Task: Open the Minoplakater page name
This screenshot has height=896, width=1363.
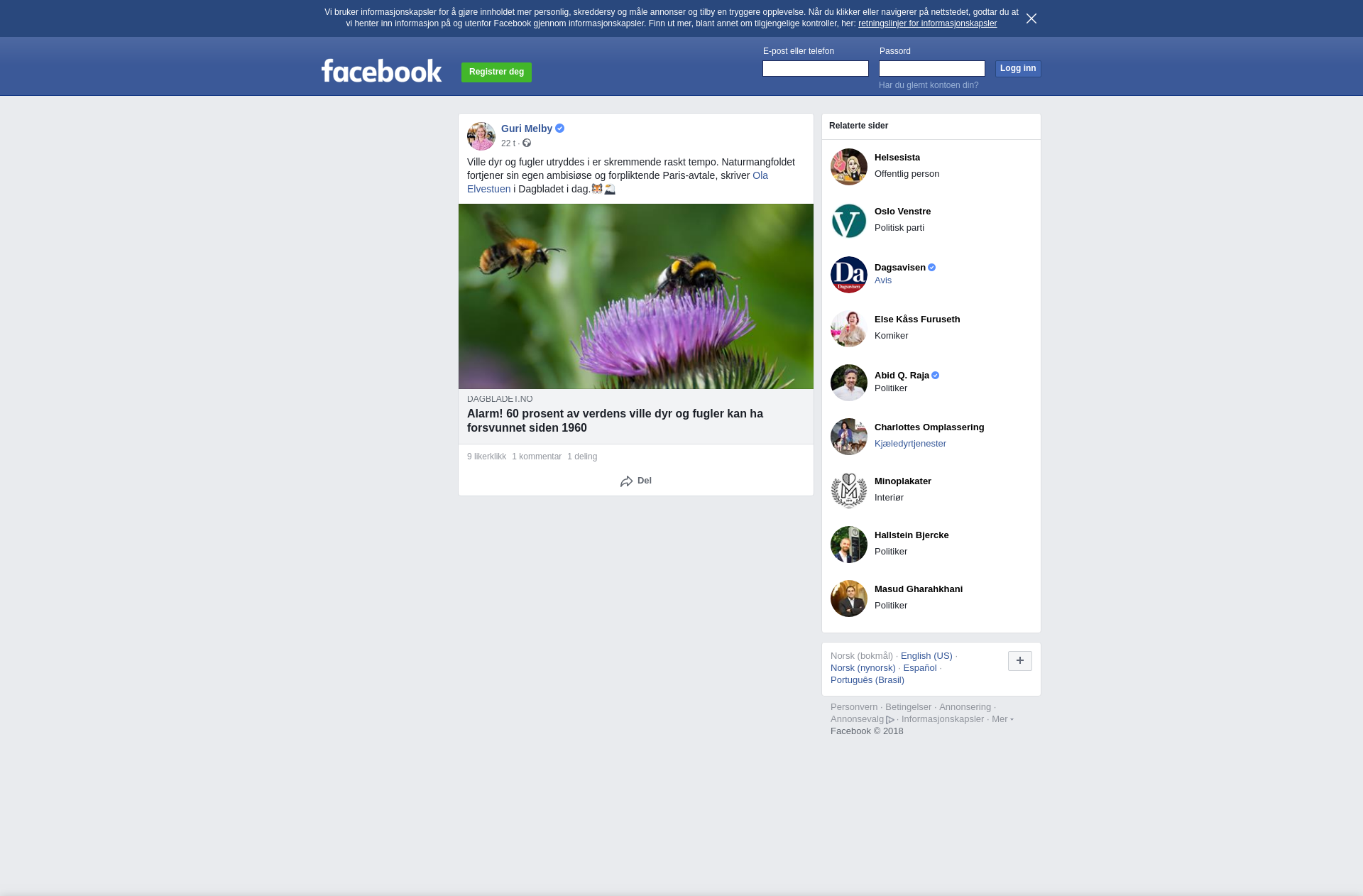Action: (x=903, y=481)
